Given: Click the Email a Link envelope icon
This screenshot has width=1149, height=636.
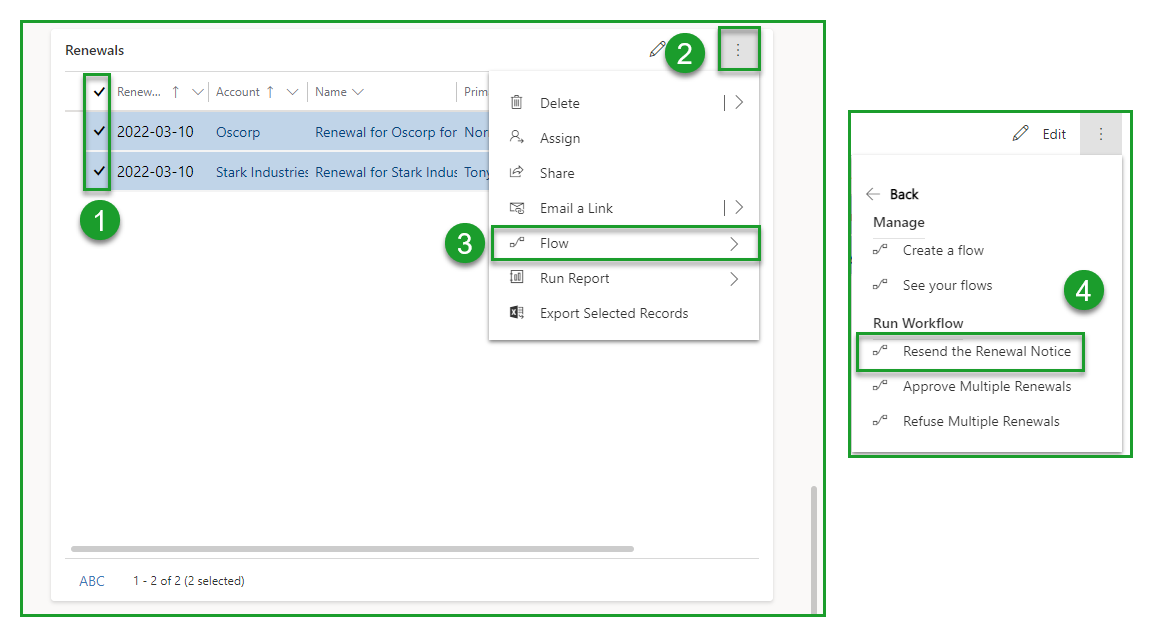Looking at the screenshot, I should [516, 207].
